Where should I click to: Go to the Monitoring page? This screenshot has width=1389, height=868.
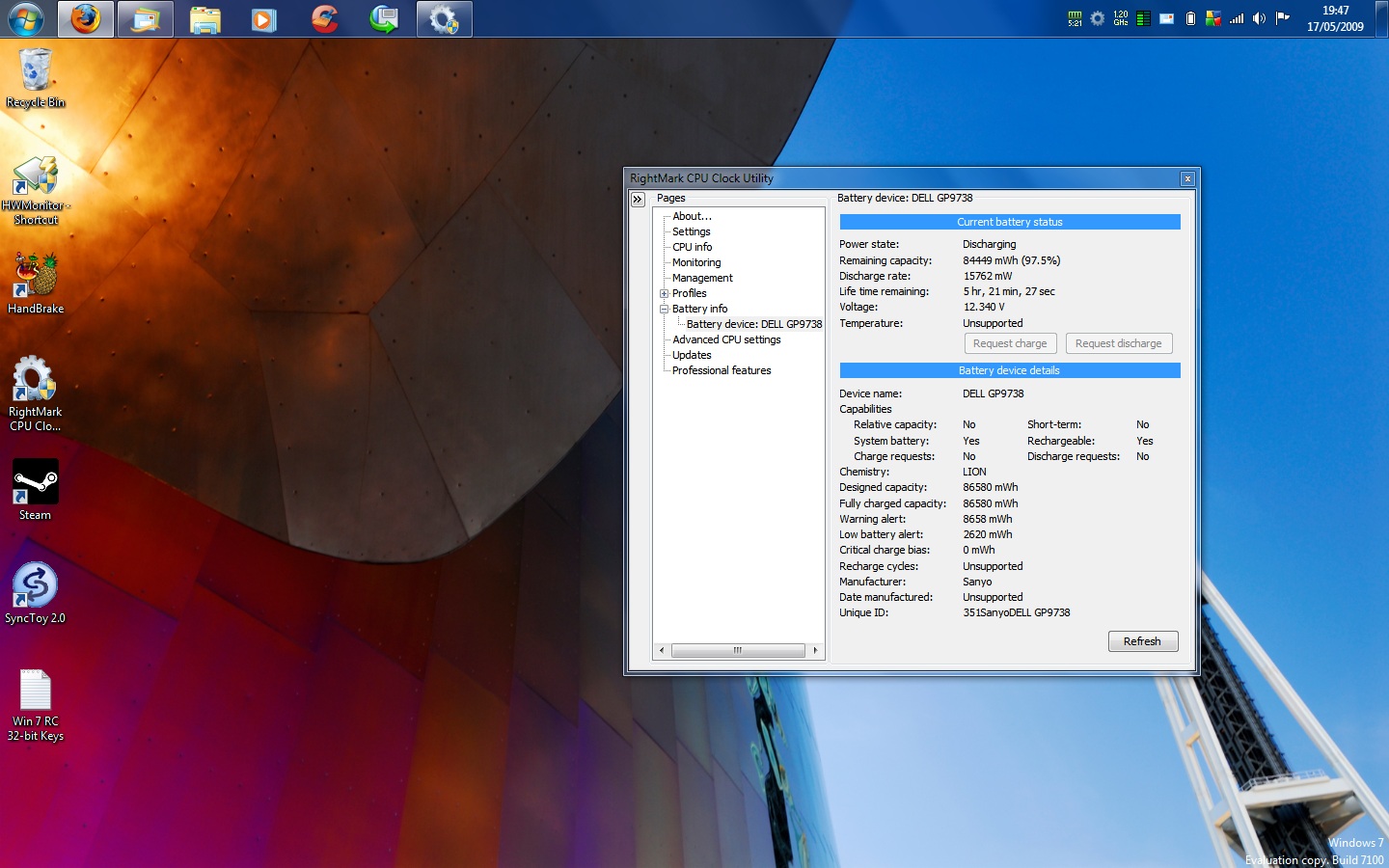[x=696, y=262]
